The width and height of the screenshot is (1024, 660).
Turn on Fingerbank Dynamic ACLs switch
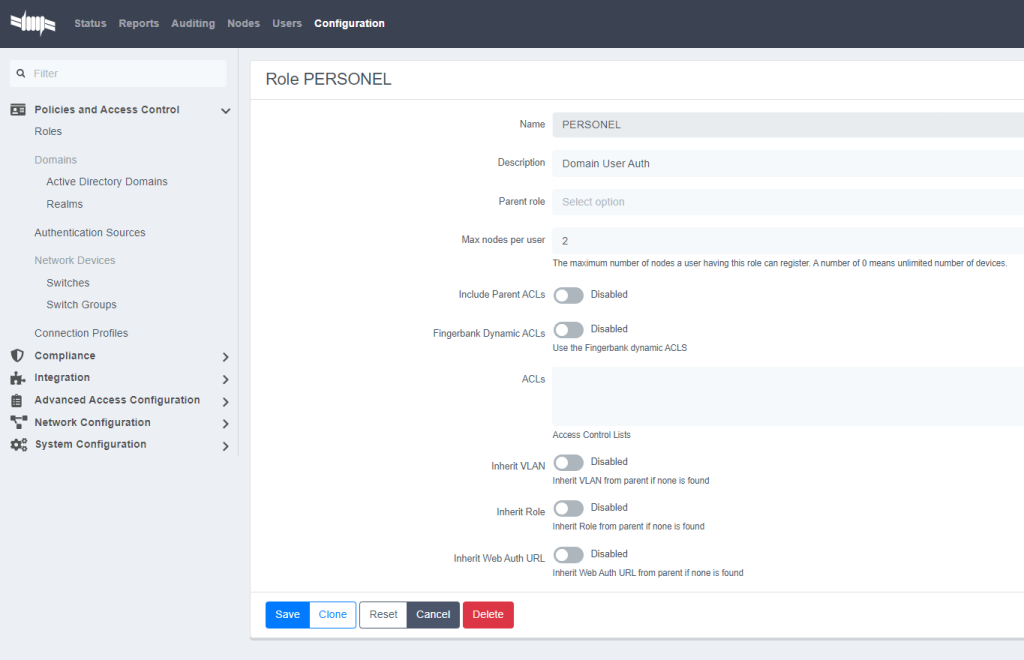[x=568, y=329]
